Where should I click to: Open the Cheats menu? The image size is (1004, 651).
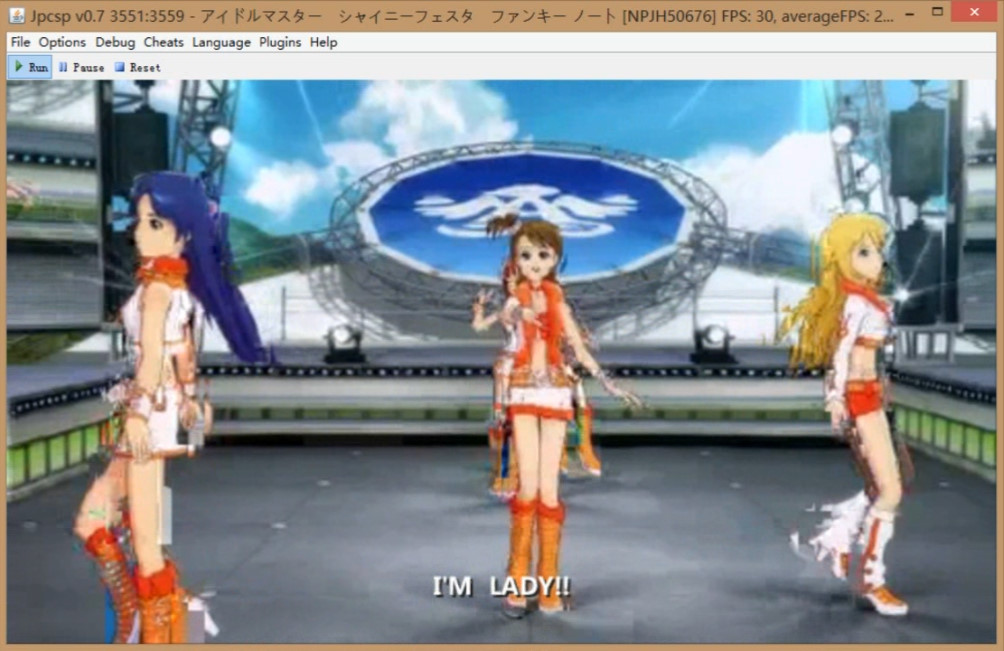(163, 42)
